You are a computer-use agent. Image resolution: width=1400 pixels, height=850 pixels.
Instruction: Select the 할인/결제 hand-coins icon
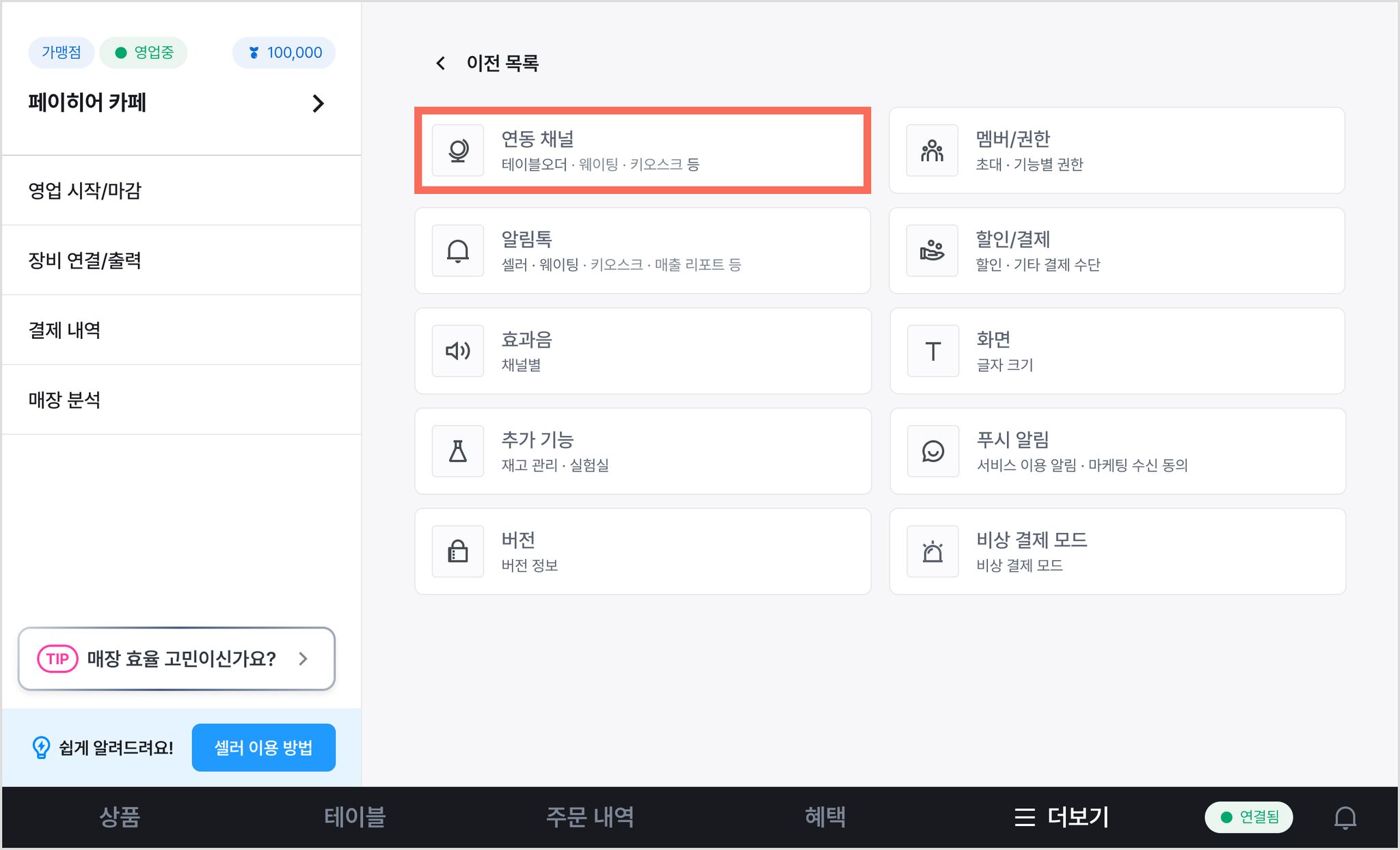932,251
